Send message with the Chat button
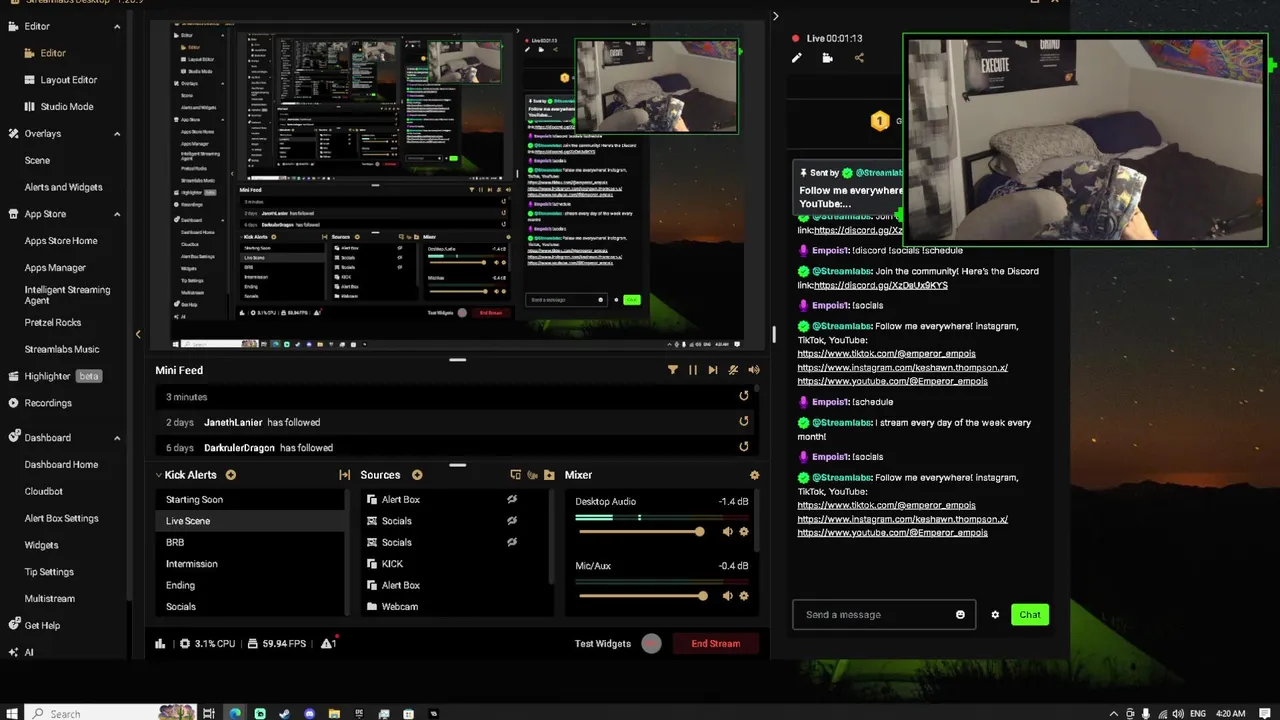 tap(1030, 615)
